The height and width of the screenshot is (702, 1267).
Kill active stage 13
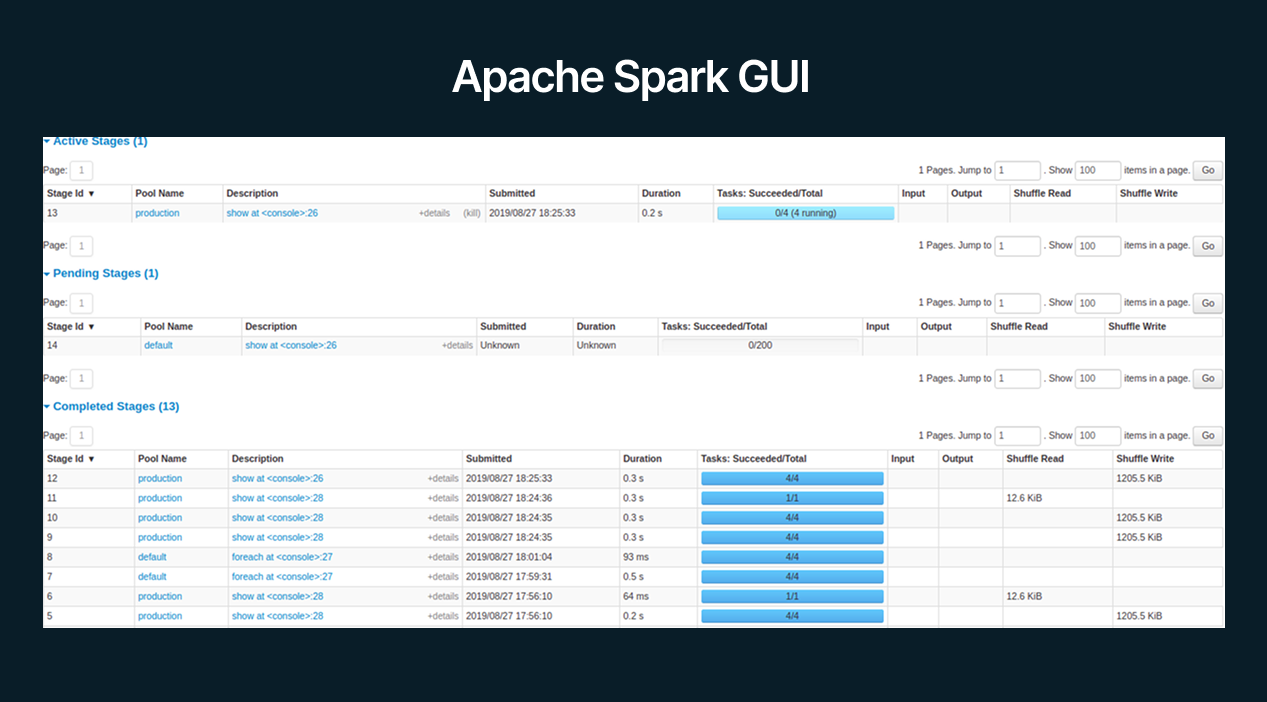[472, 213]
